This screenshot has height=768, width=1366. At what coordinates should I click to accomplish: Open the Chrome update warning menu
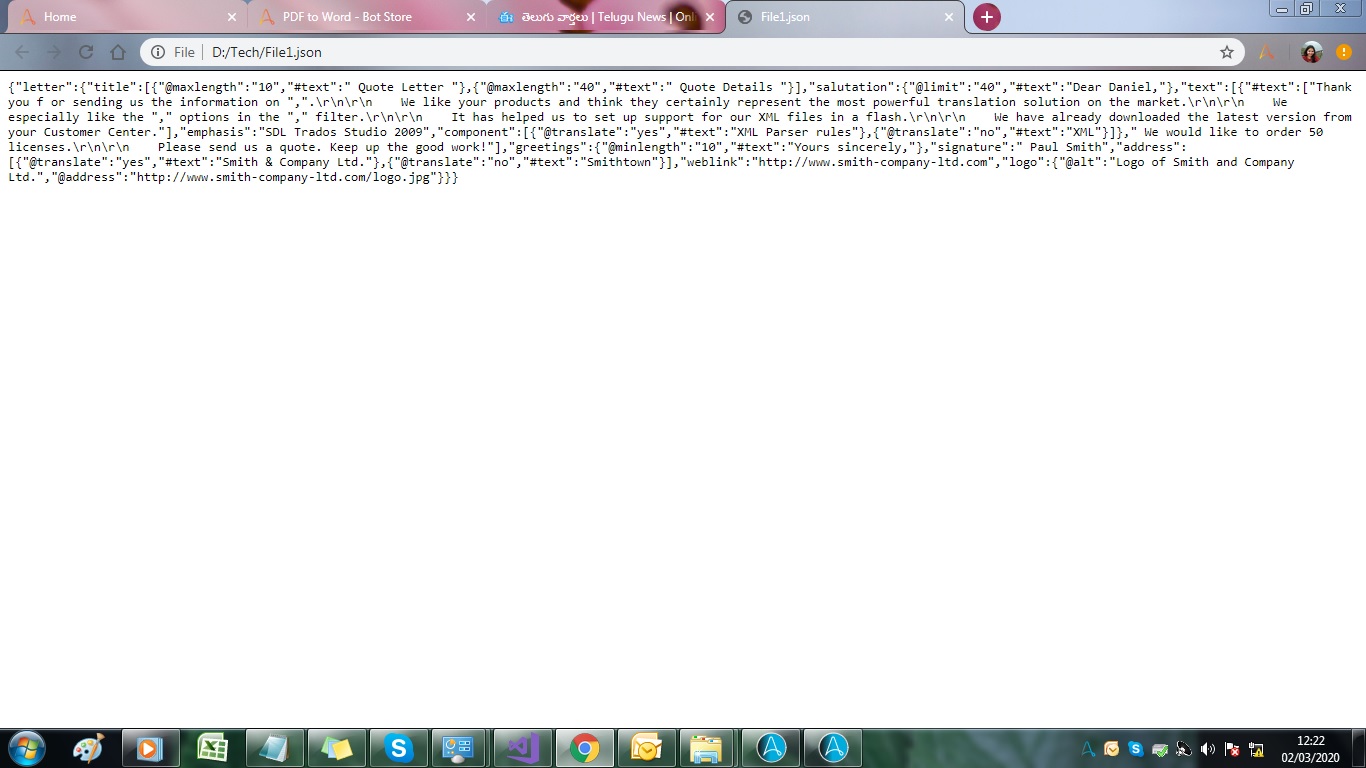1343,52
